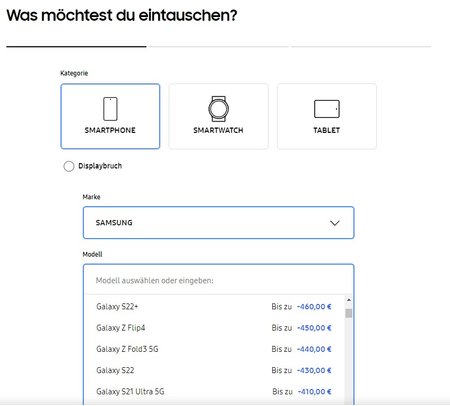Screen dimensions: 450x406
Task: Click the smartphone outline icon
Action: tap(110, 109)
